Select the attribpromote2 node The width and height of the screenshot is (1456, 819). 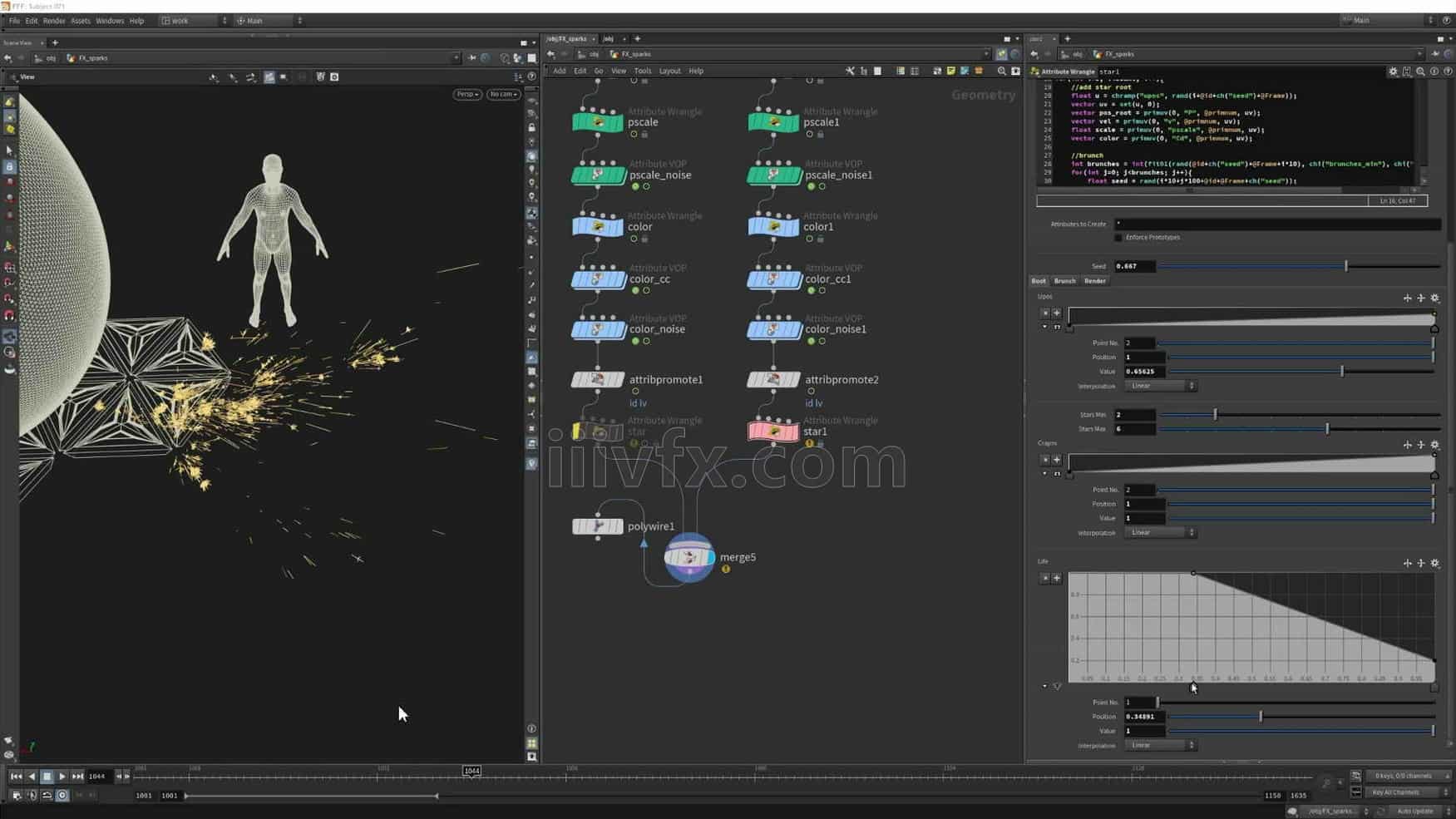coord(773,380)
